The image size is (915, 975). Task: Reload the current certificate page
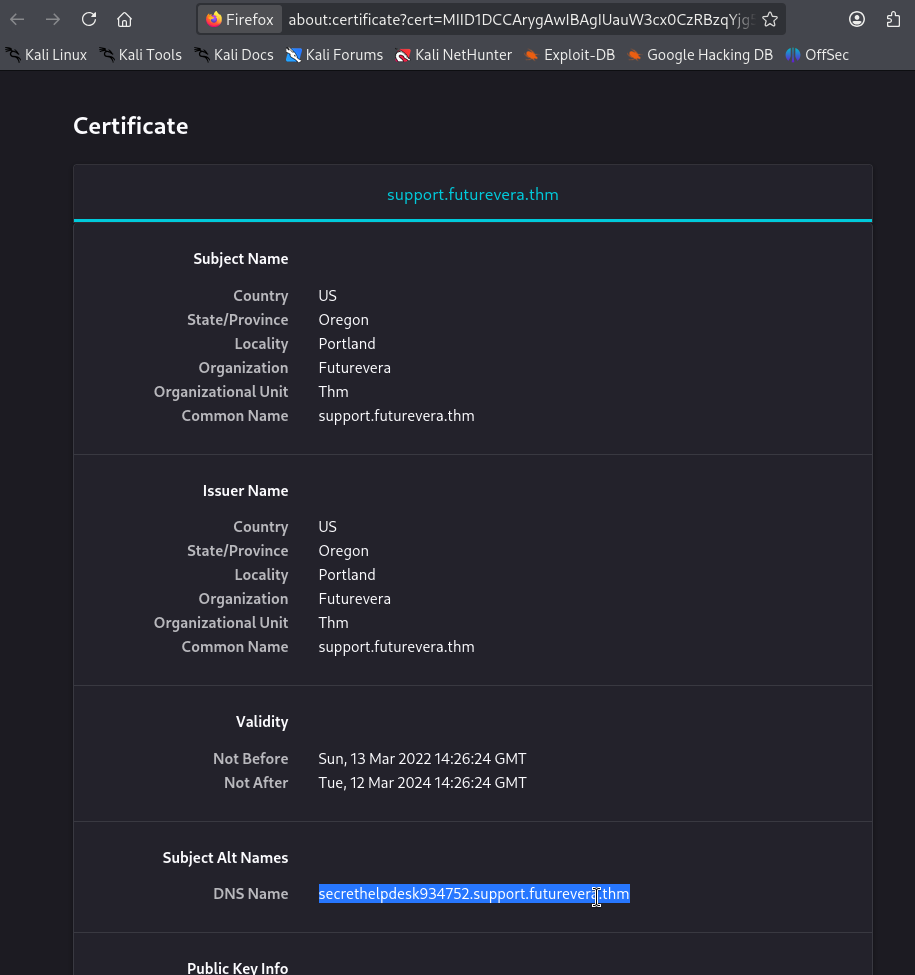[89, 19]
